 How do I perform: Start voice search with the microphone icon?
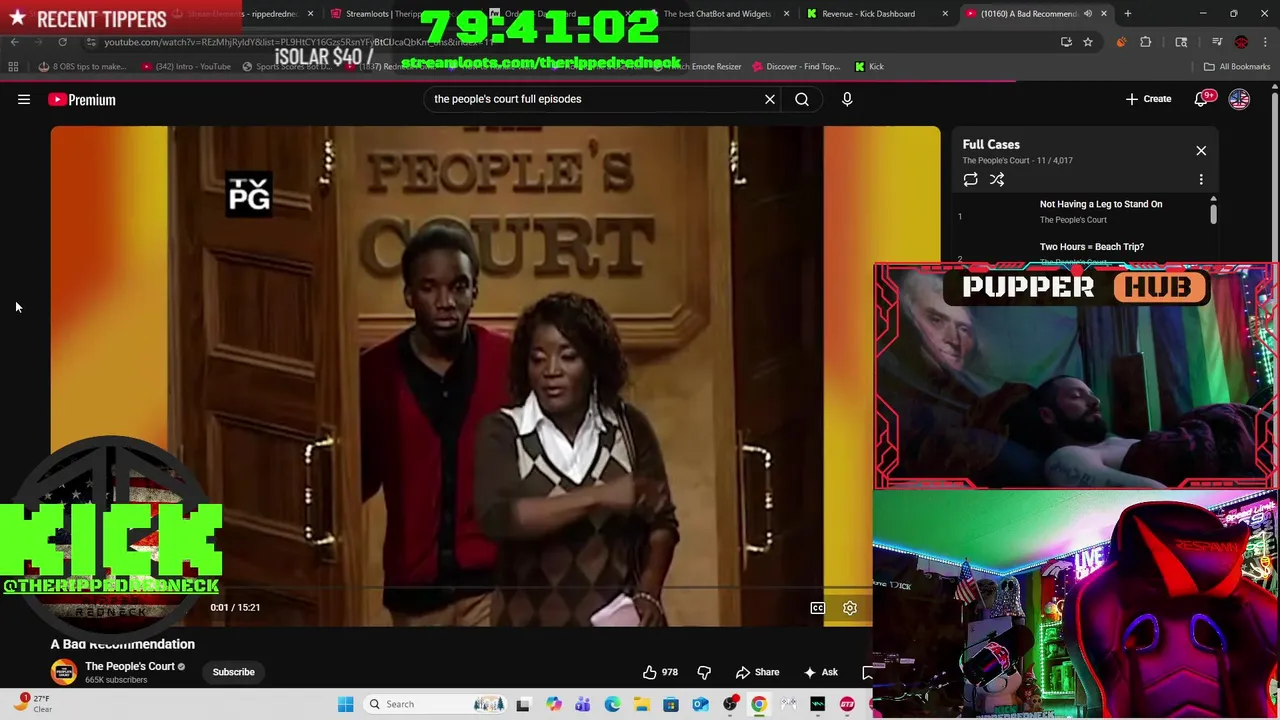[x=847, y=99]
